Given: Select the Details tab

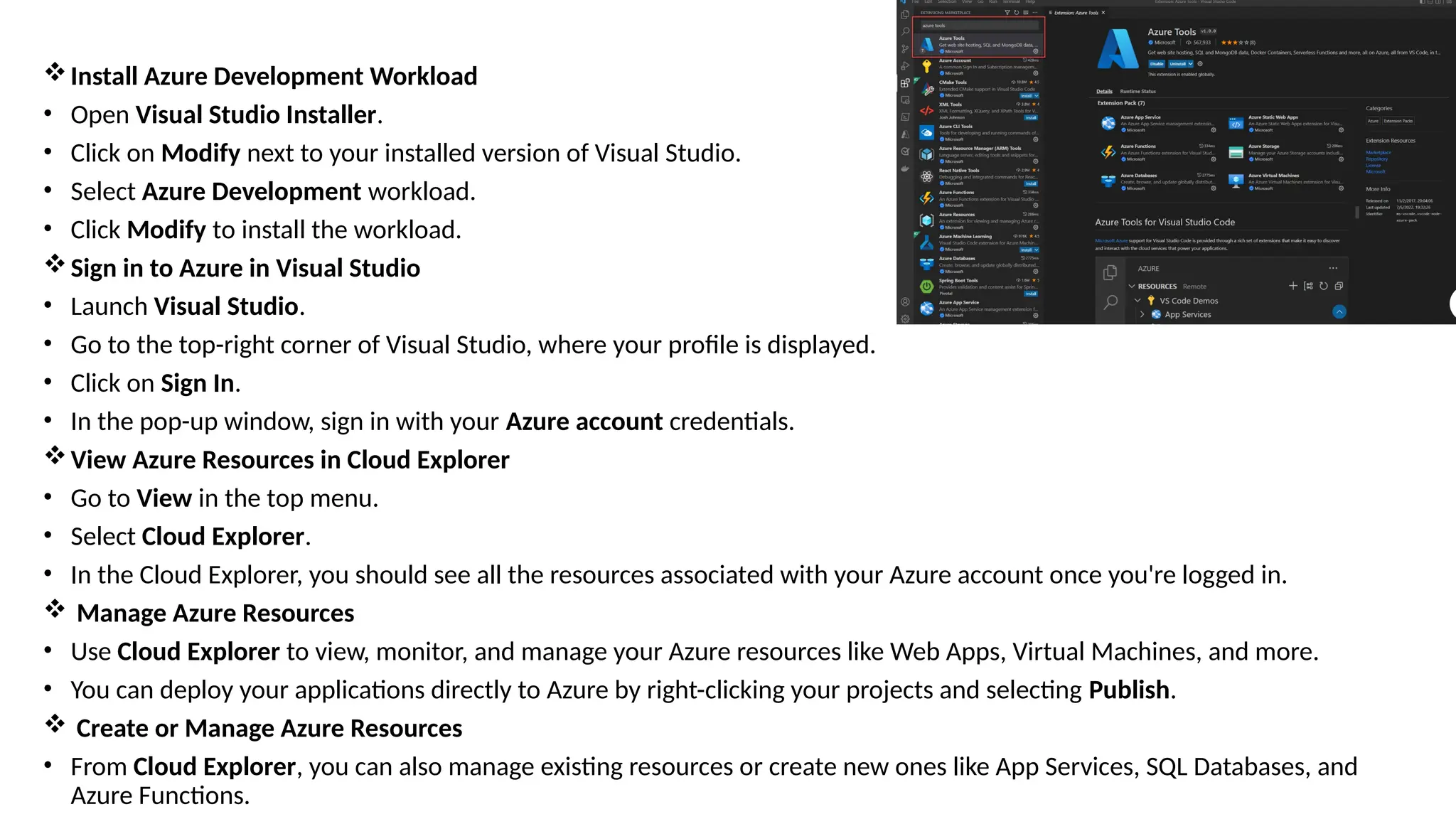Looking at the screenshot, I should pos(1104,92).
